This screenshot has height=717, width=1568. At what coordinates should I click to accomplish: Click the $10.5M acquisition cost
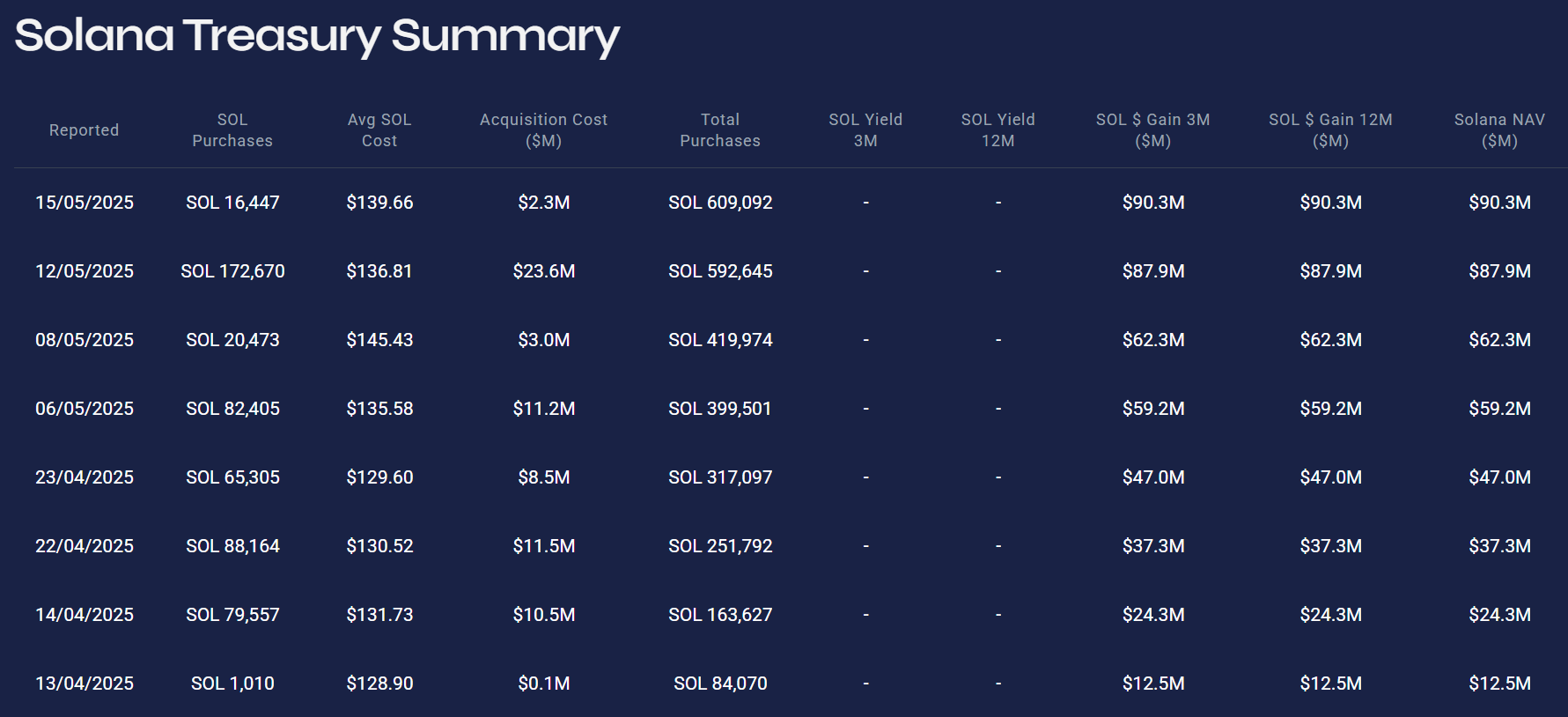coord(544,615)
